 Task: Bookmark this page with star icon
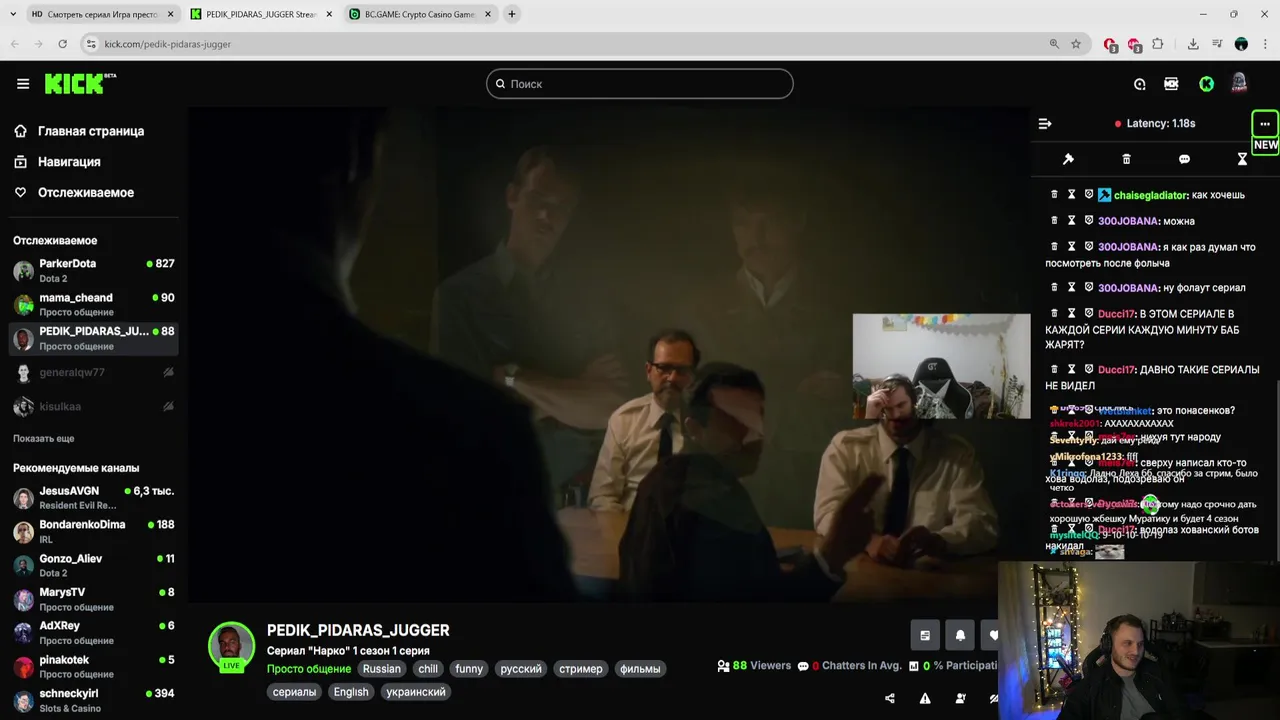point(1076,44)
